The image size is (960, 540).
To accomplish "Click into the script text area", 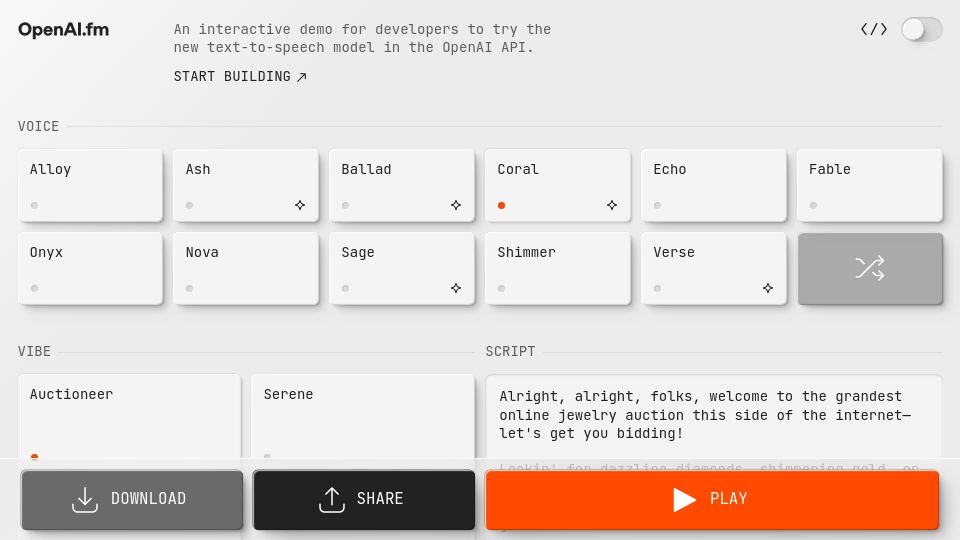I will pyautogui.click(x=713, y=416).
